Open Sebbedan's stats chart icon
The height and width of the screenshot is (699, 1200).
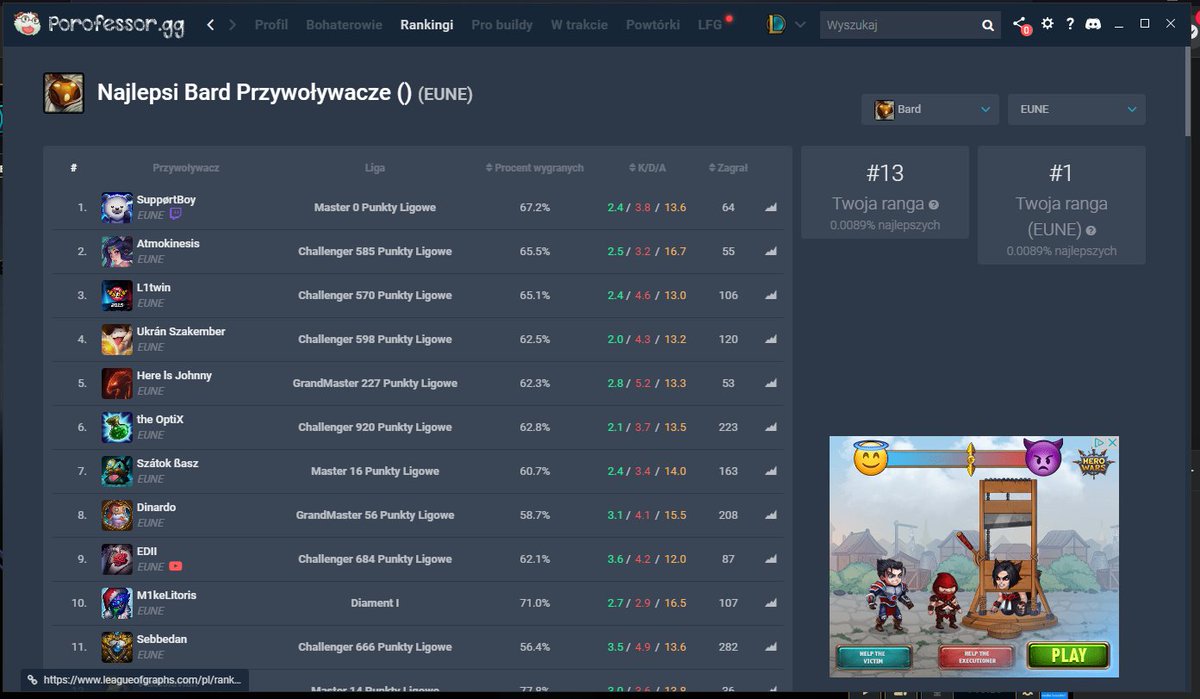pos(771,648)
